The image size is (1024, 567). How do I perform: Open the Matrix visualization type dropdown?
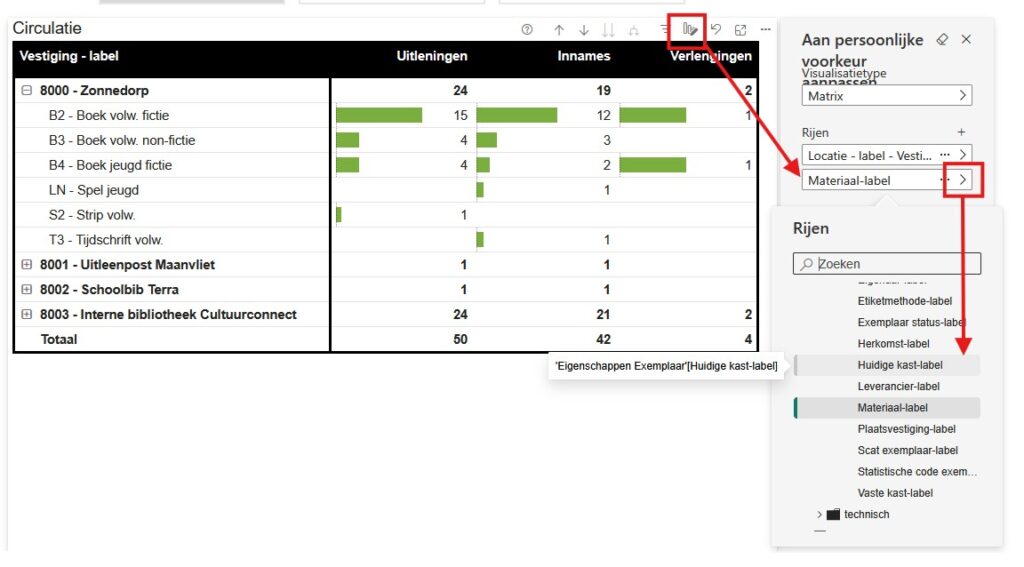[886, 96]
